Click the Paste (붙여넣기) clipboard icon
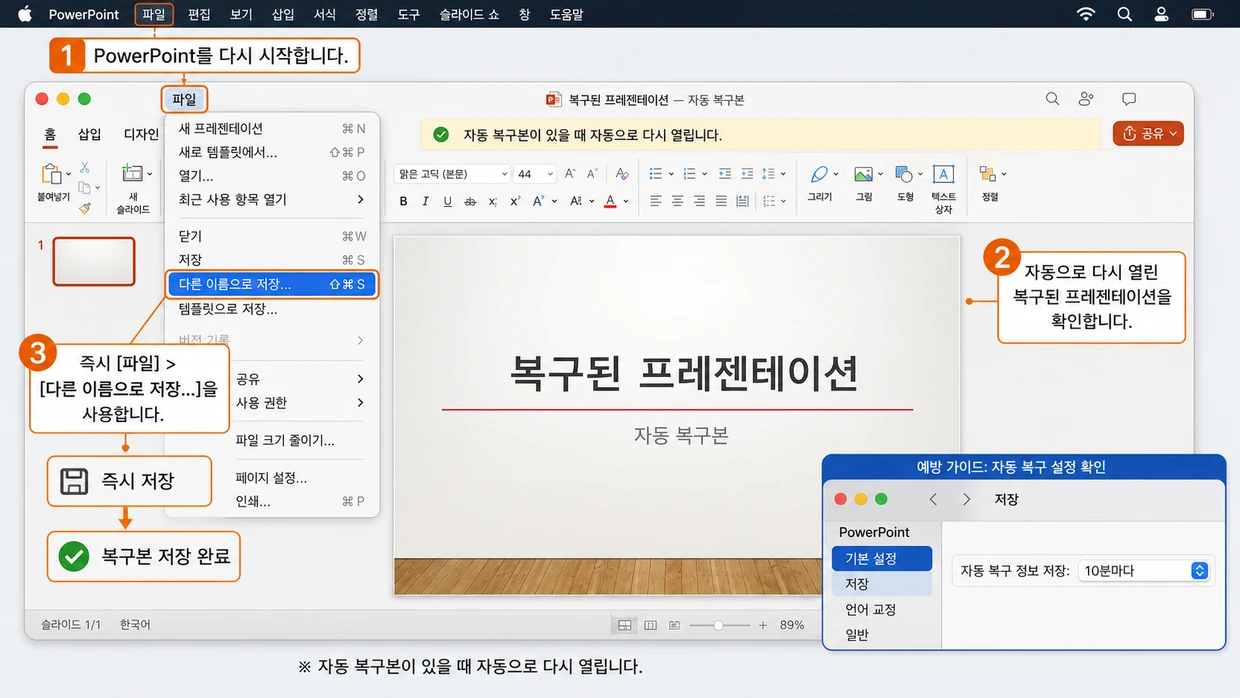Viewport: 1240px width, 698px height. [x=52, y=174]
